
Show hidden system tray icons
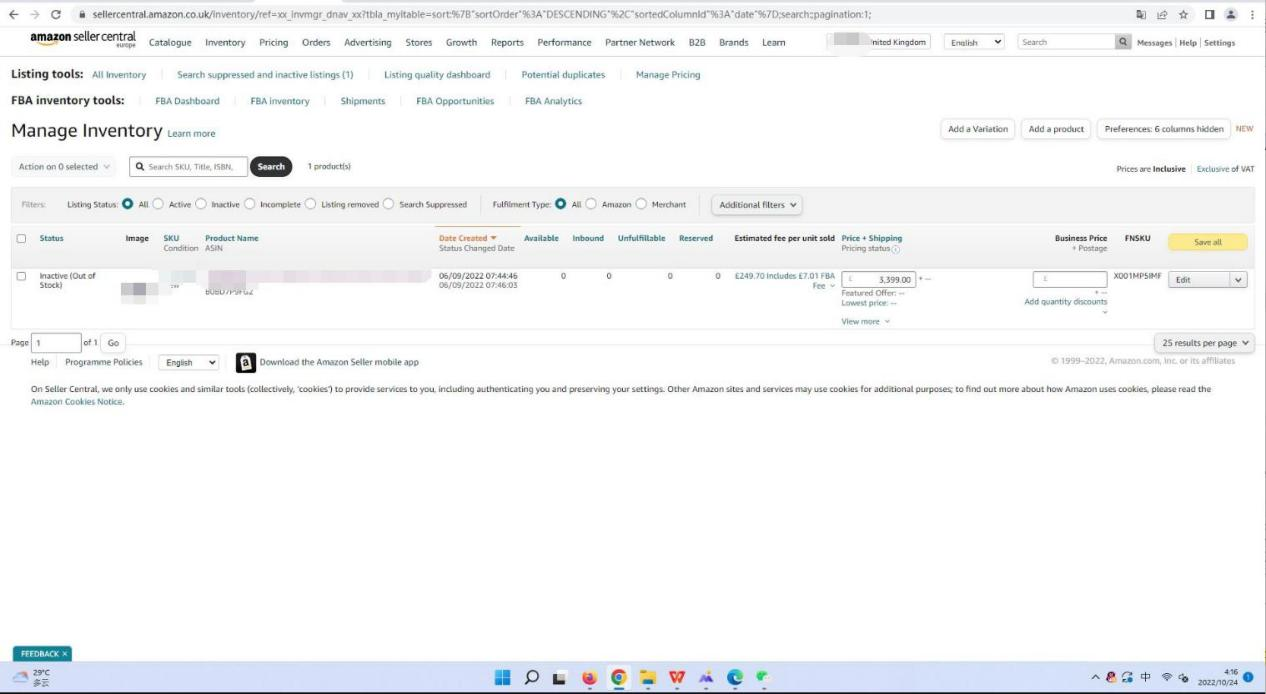coord(1096,677)
